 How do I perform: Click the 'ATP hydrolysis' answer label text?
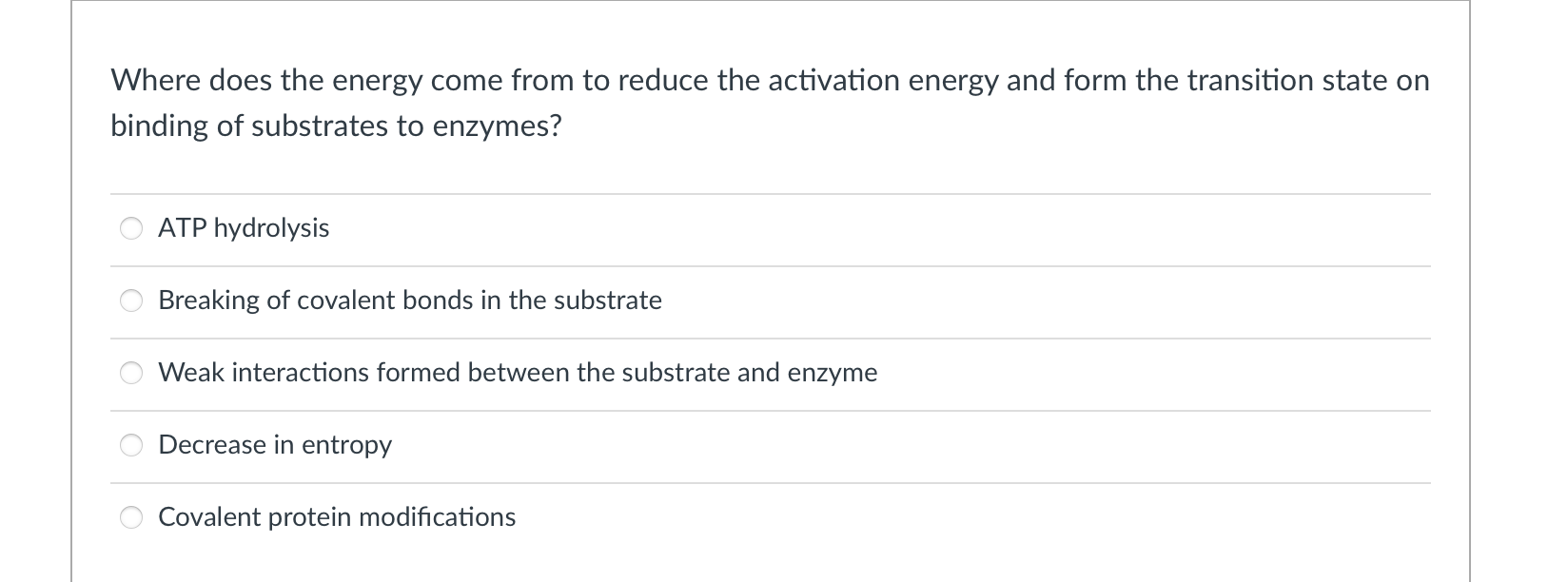click(x=244, y=228)
